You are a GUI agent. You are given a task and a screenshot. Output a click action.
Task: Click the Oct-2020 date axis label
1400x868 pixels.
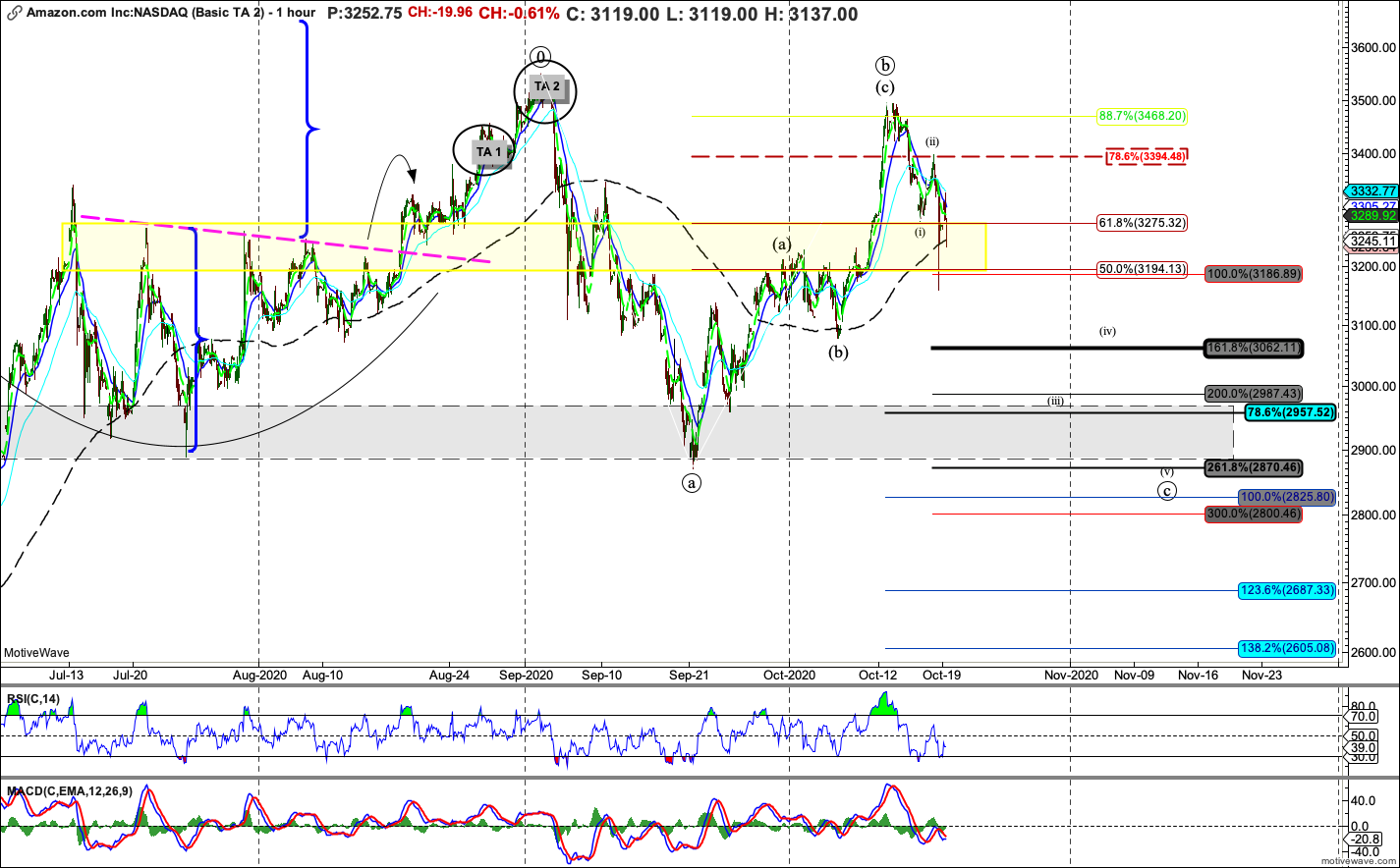[790, 676]
